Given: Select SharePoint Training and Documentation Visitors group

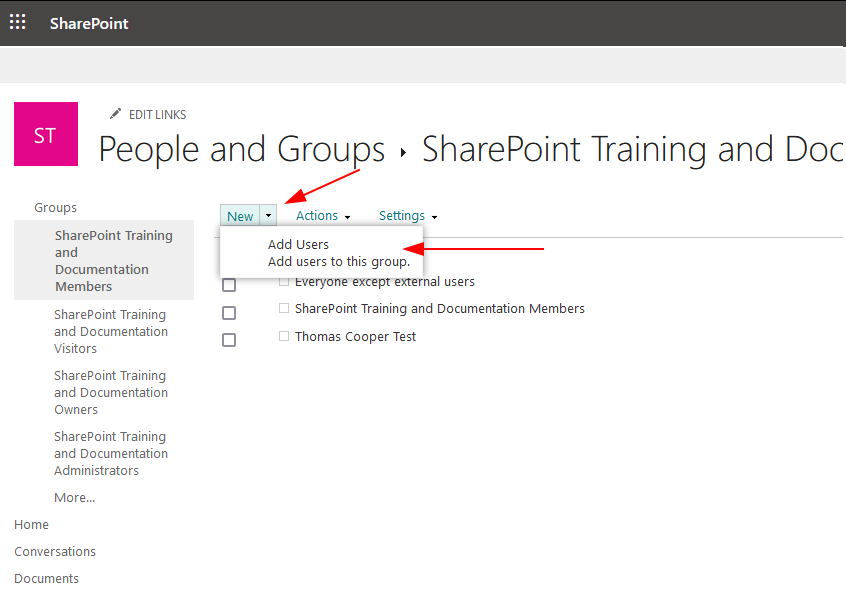Looking at the screenshot, I should tap(111, 331).
